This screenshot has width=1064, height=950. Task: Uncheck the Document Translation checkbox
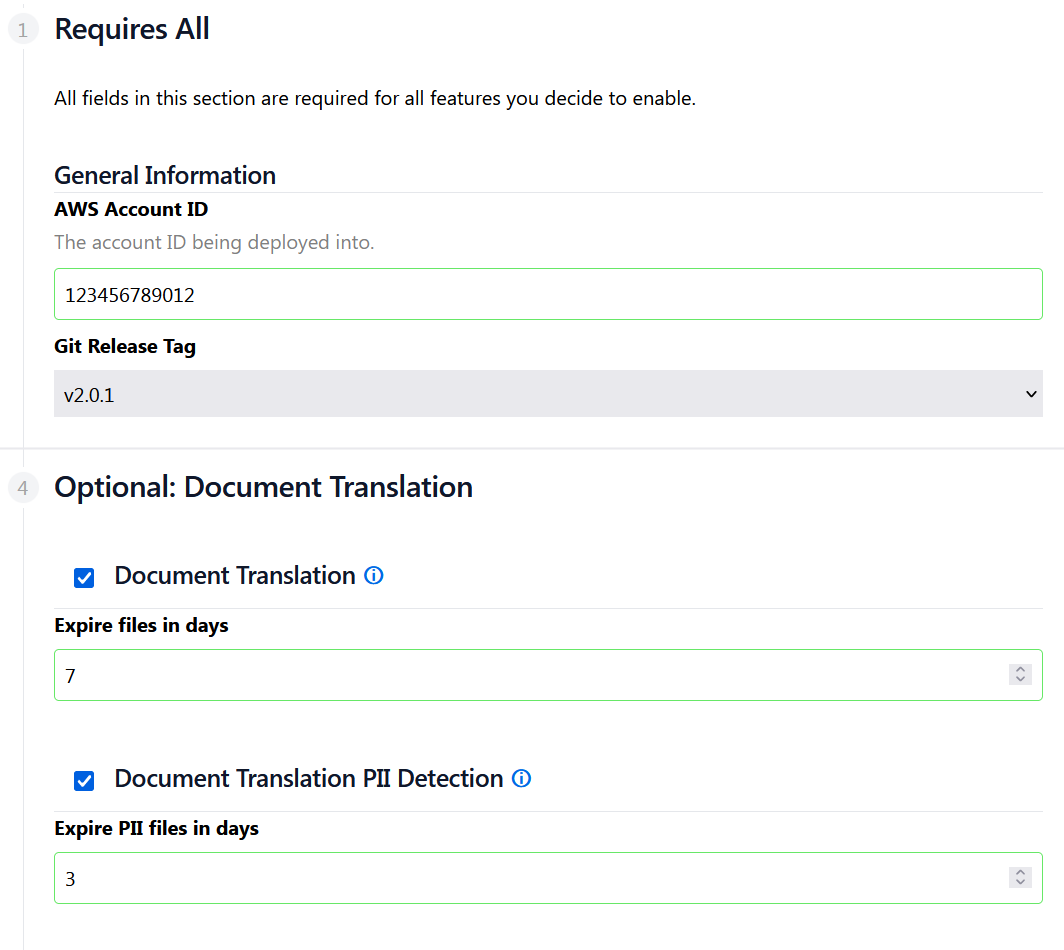pos(84,577)
